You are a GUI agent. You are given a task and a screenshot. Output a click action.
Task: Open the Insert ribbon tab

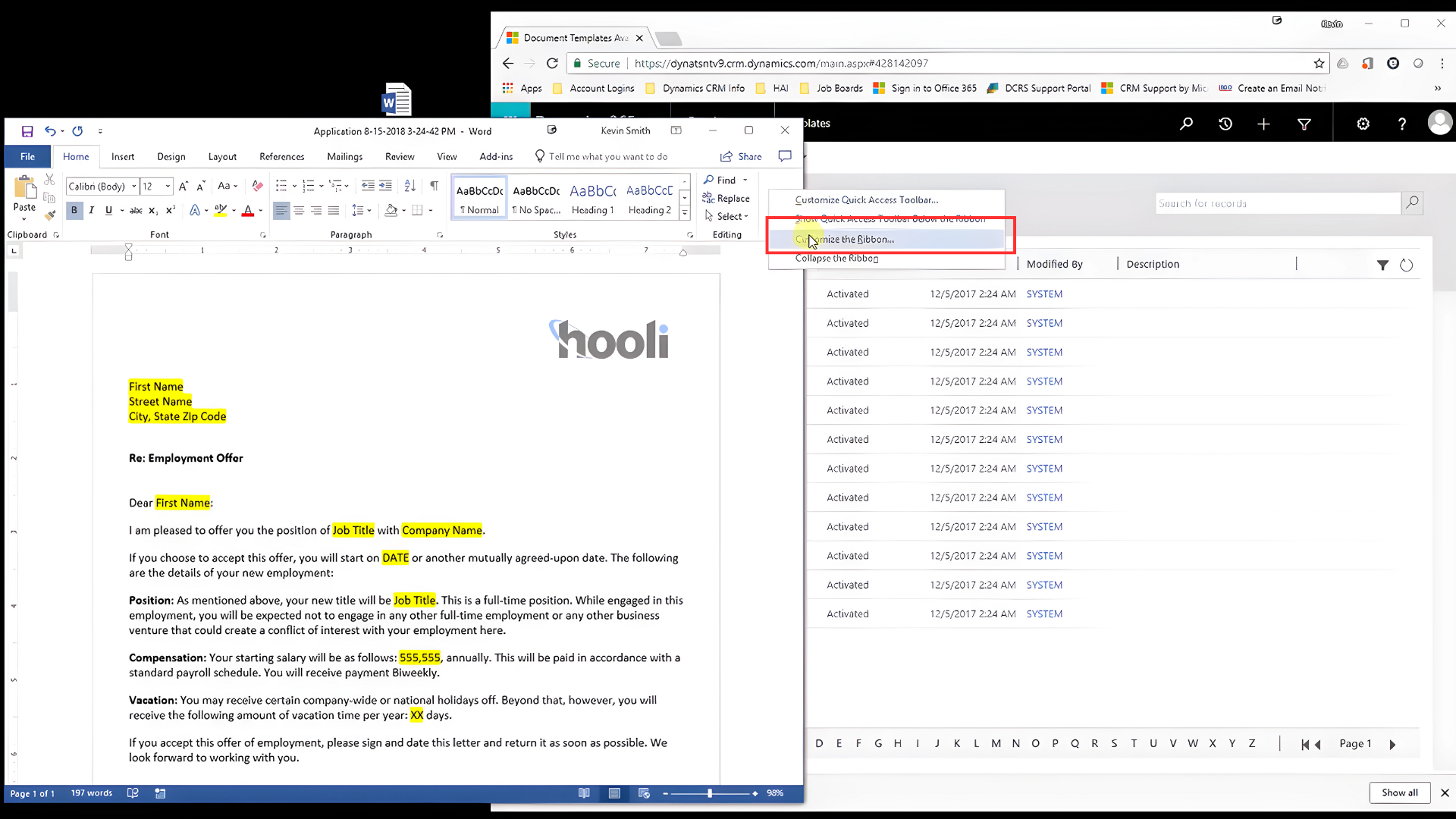(123, 156)
